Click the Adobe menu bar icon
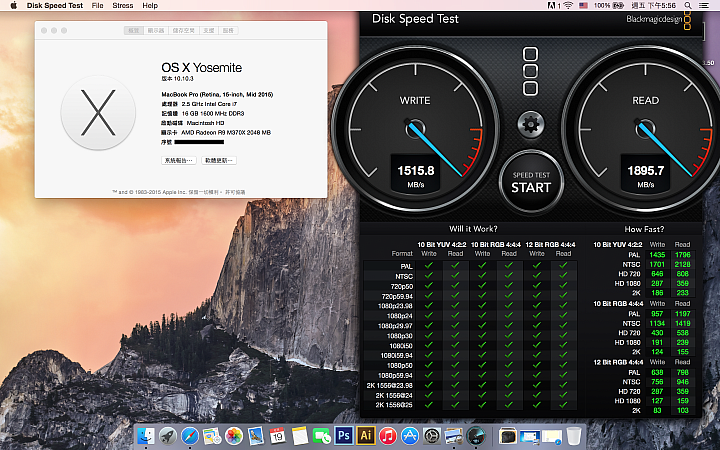Image resolution: width=720 pixels, height=450 pixels. click(x=552, y=6)
